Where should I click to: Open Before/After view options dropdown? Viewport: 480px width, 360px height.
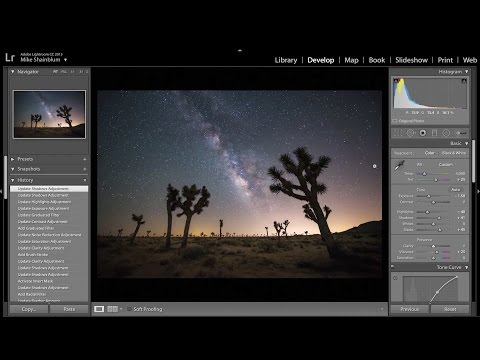[121, 309]
